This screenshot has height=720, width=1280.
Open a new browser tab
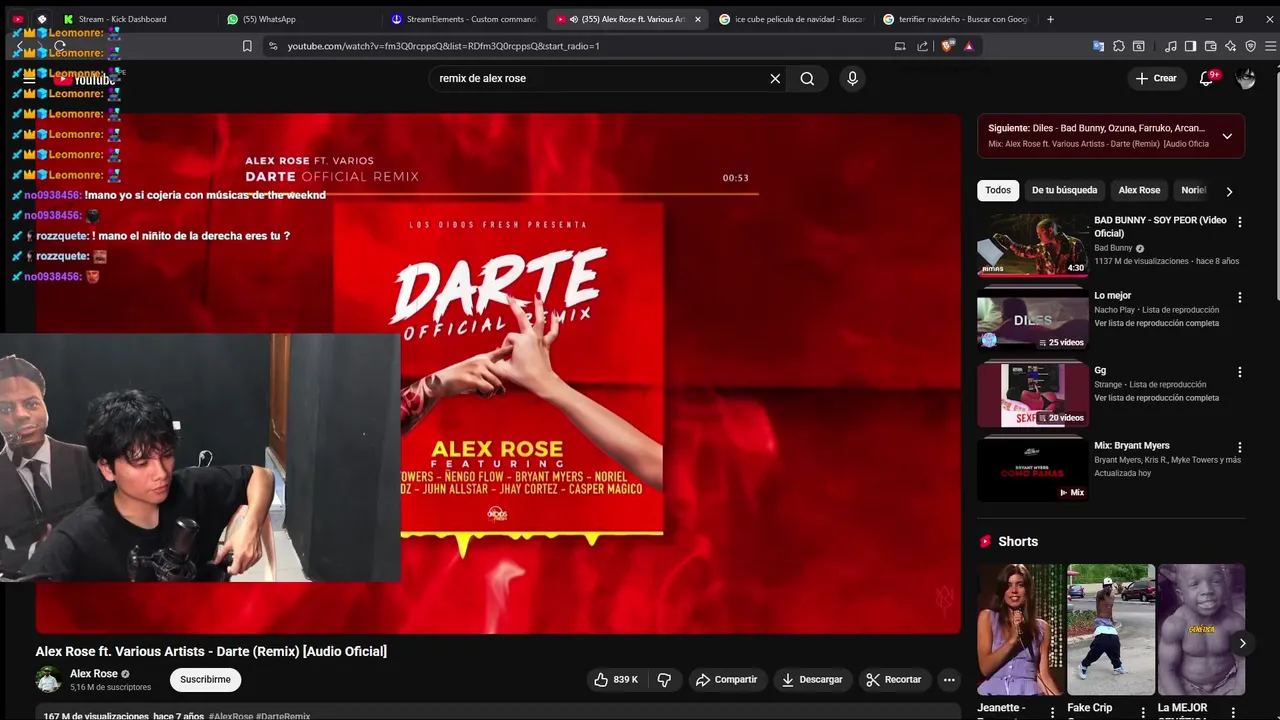[1050, 19]
